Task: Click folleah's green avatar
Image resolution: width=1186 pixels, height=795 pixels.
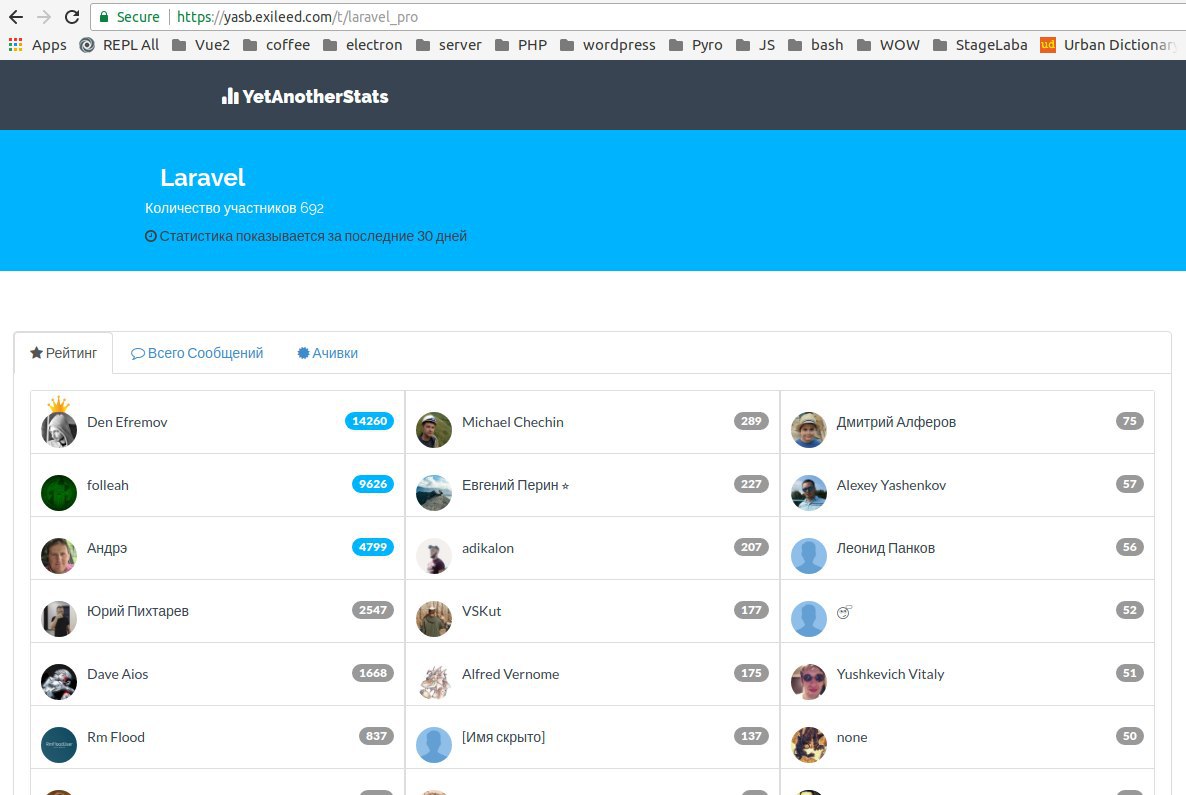Action: [59, 492]
